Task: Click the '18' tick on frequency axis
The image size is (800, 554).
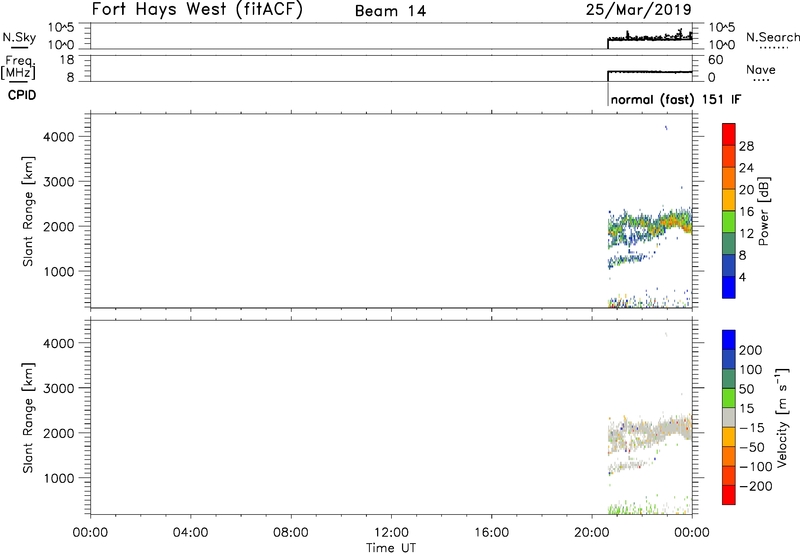Action: click(x=66, y=60)
